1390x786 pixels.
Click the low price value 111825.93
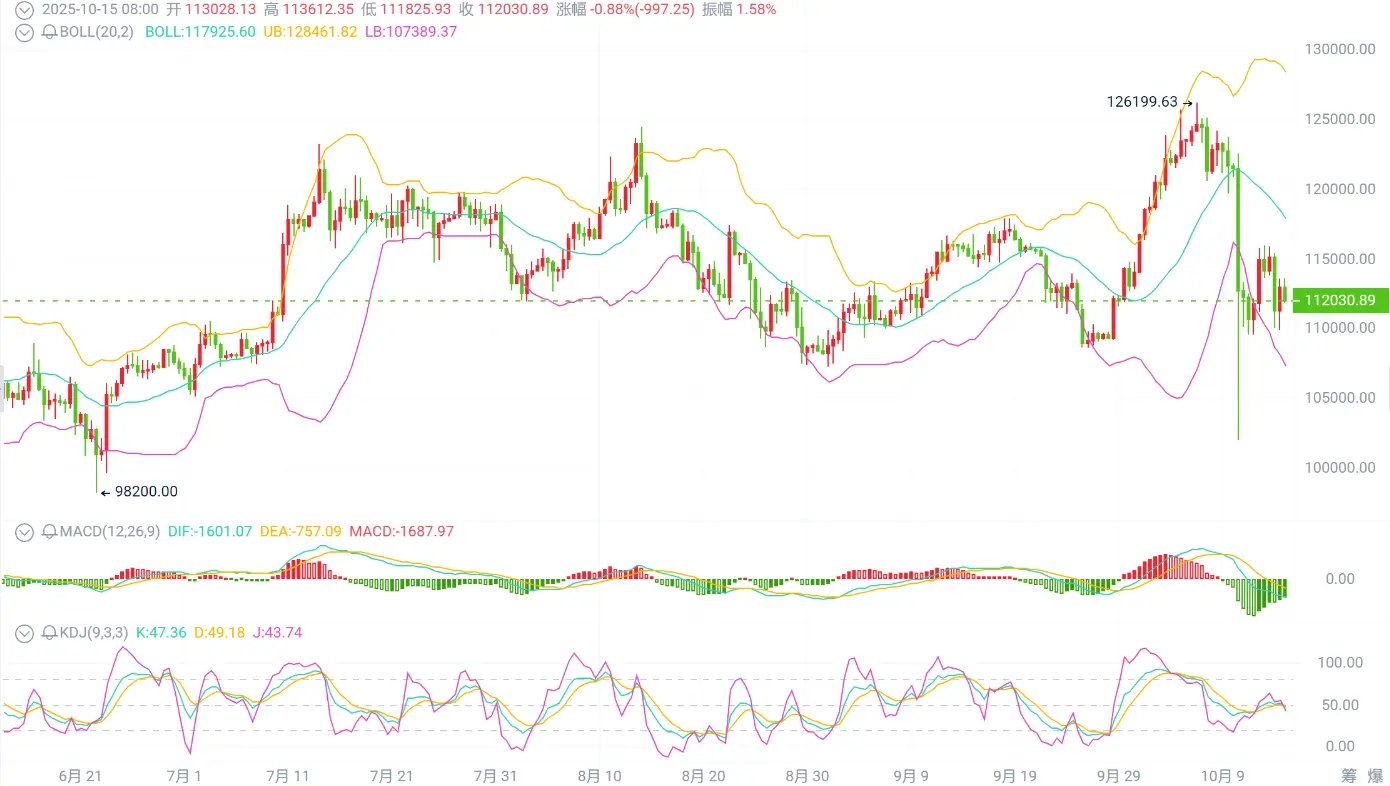point(416,9)
